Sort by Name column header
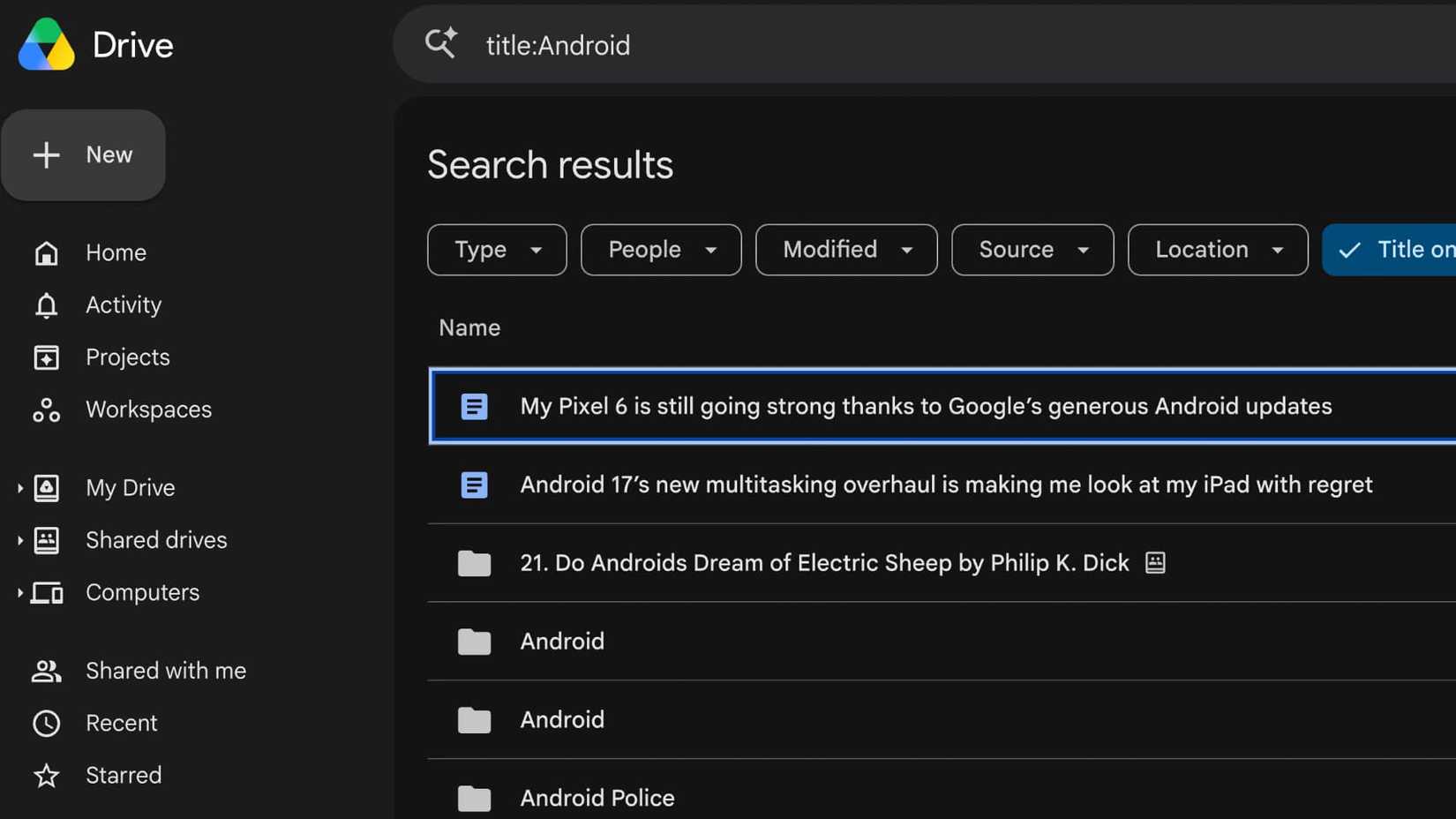1456x819 pixels. click(469, 328)
